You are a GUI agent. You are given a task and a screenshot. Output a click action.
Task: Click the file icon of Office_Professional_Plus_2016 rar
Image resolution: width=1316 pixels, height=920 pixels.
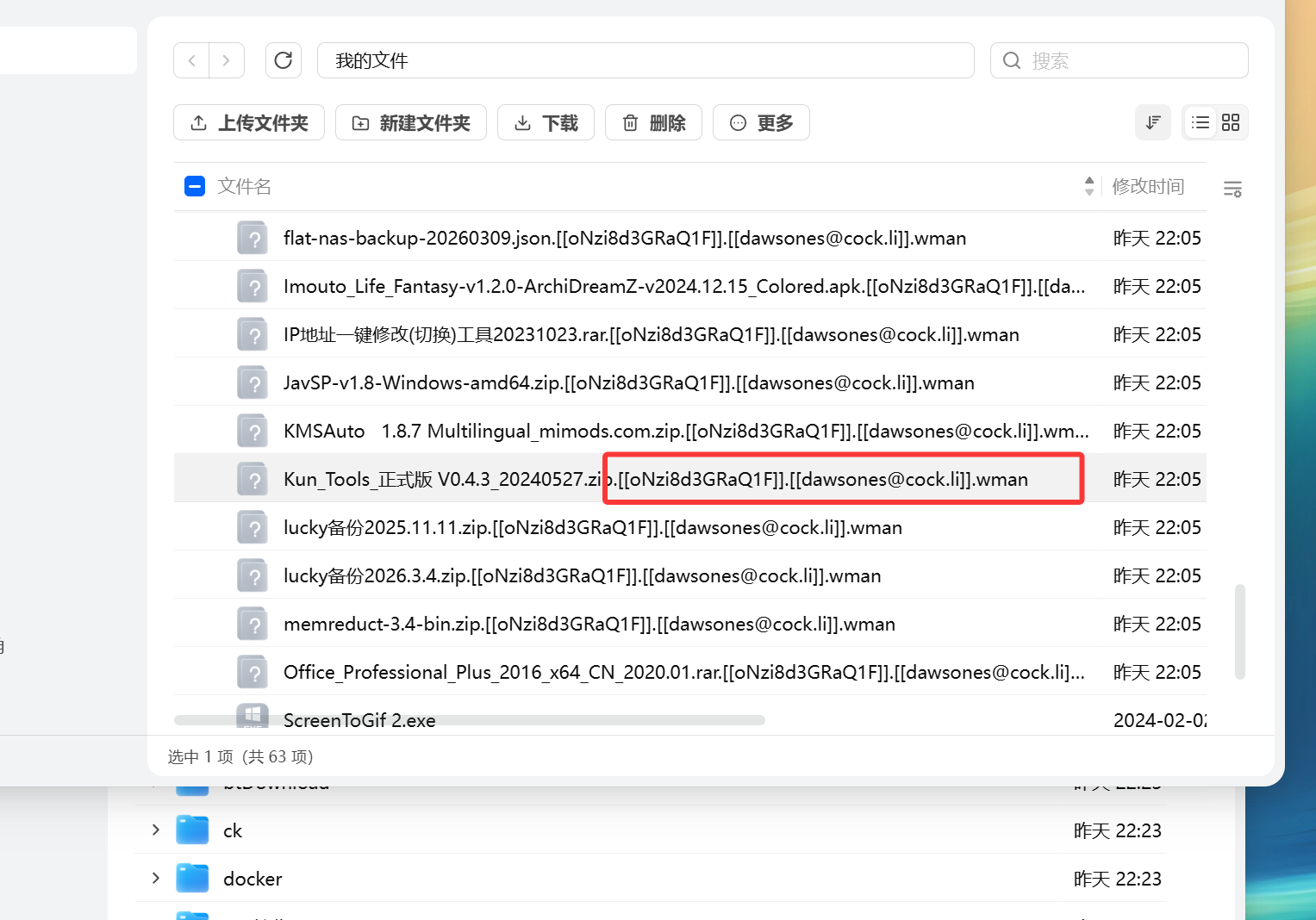(253, 672)
